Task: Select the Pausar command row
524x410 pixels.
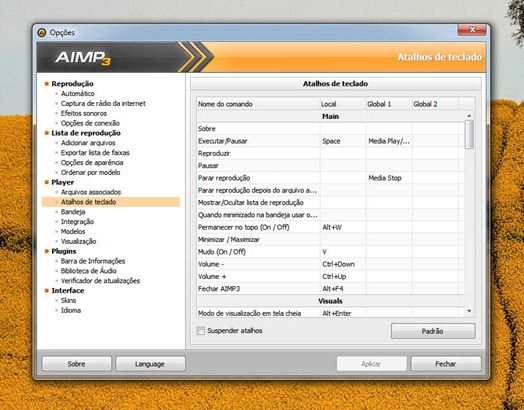Action: (x=331, y=166)
